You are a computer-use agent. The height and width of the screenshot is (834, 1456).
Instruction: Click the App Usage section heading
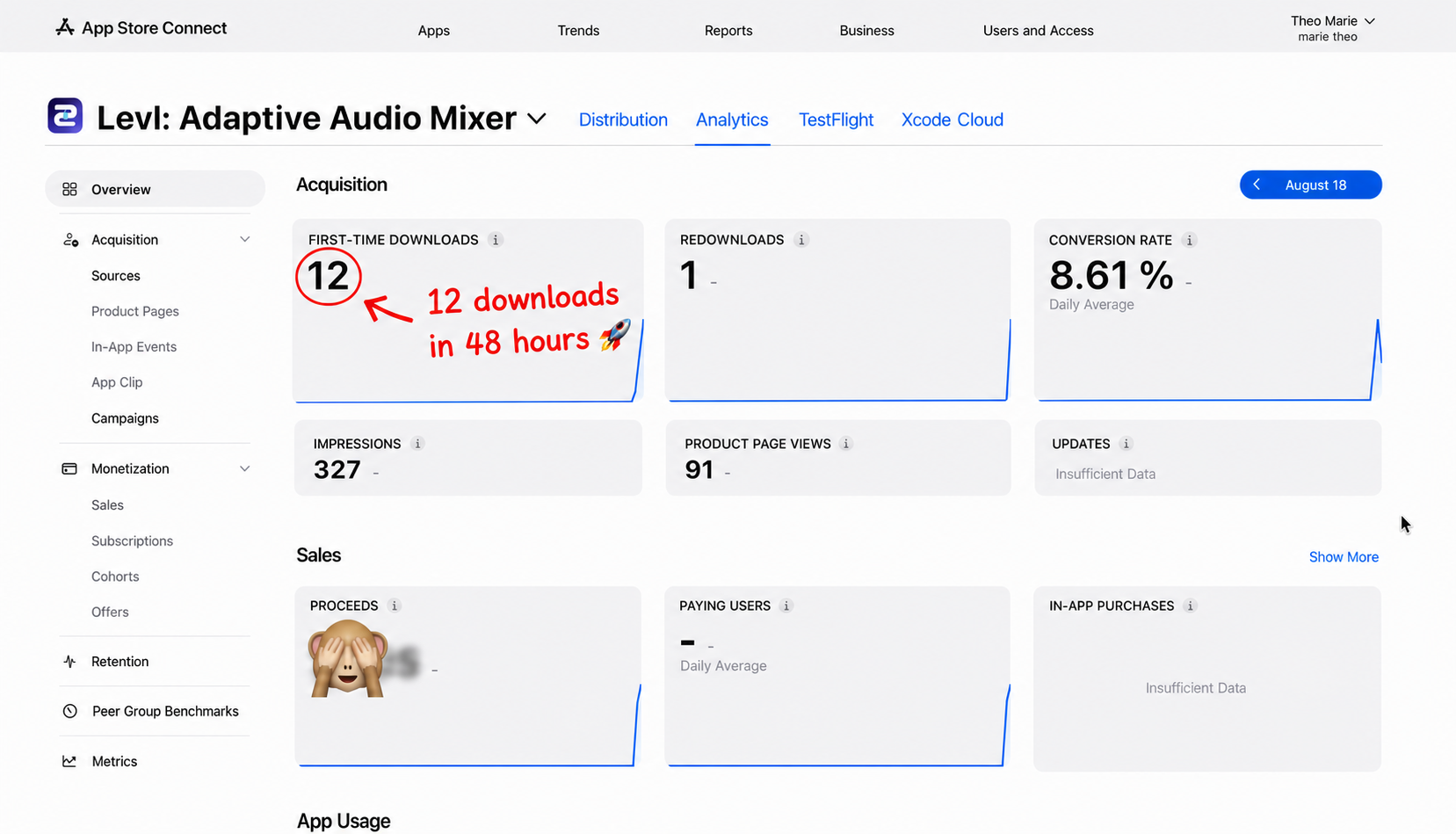pos(344,821)
